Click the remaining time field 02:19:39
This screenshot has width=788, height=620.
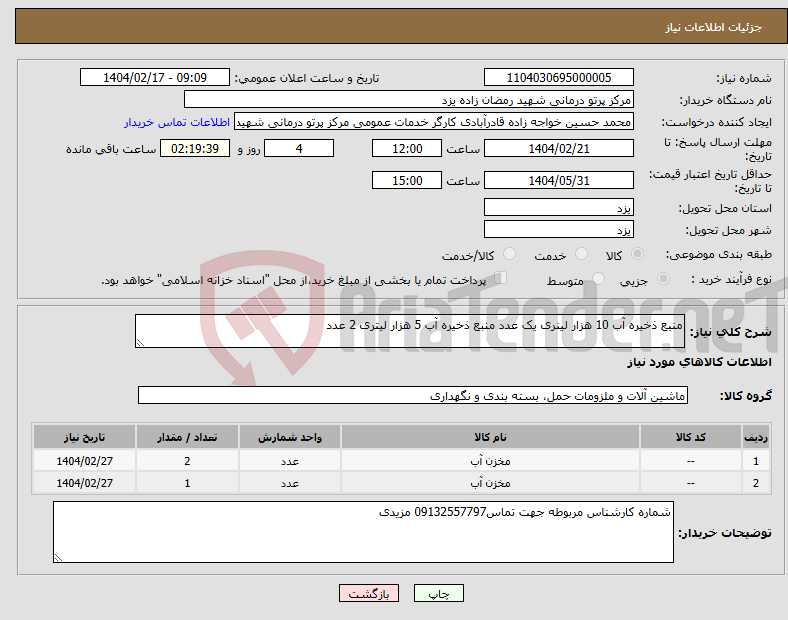tap(195, 148)
